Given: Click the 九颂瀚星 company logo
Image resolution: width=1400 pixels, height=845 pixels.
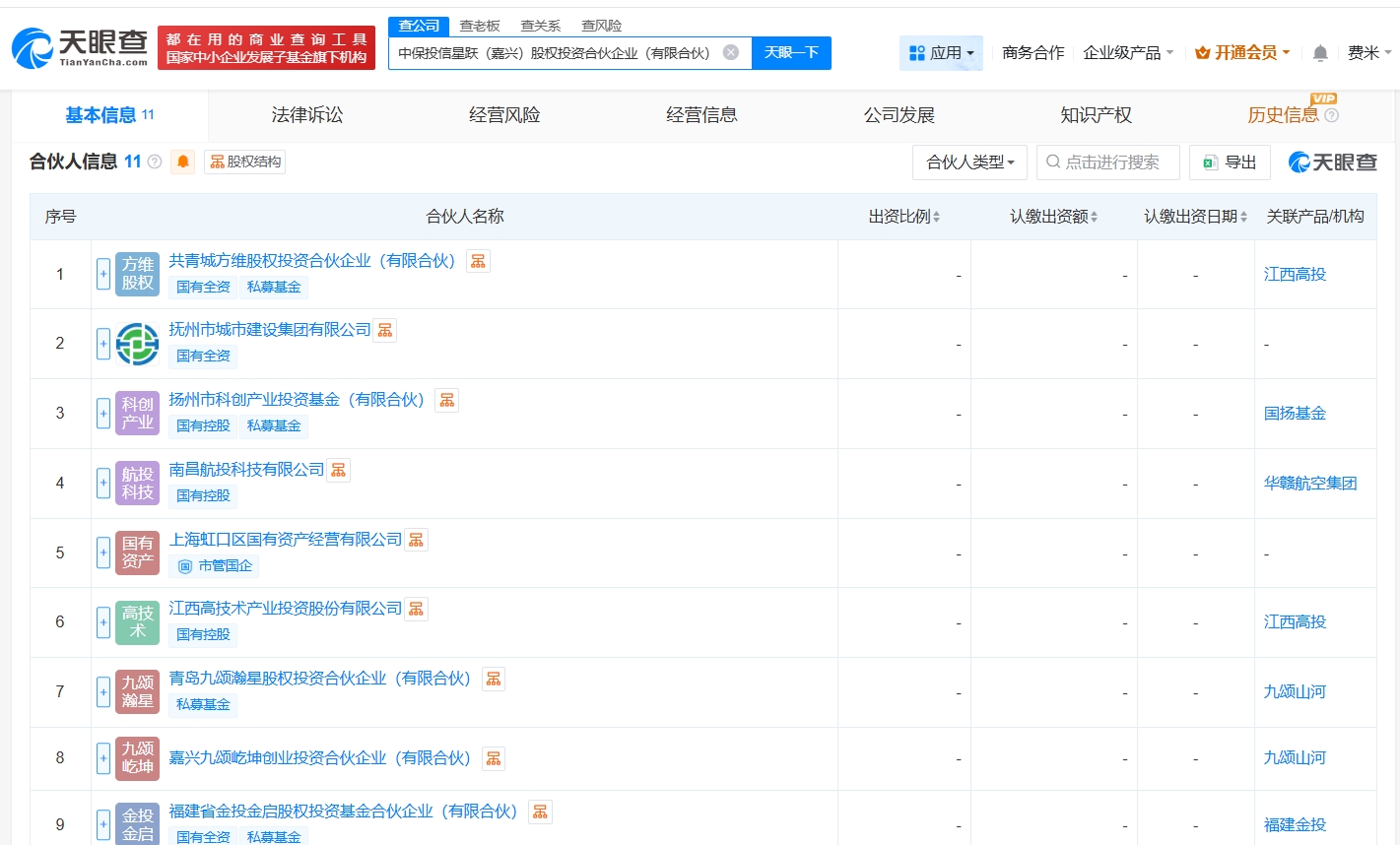Looking at the screenshot, I should (x=137, y=692).
